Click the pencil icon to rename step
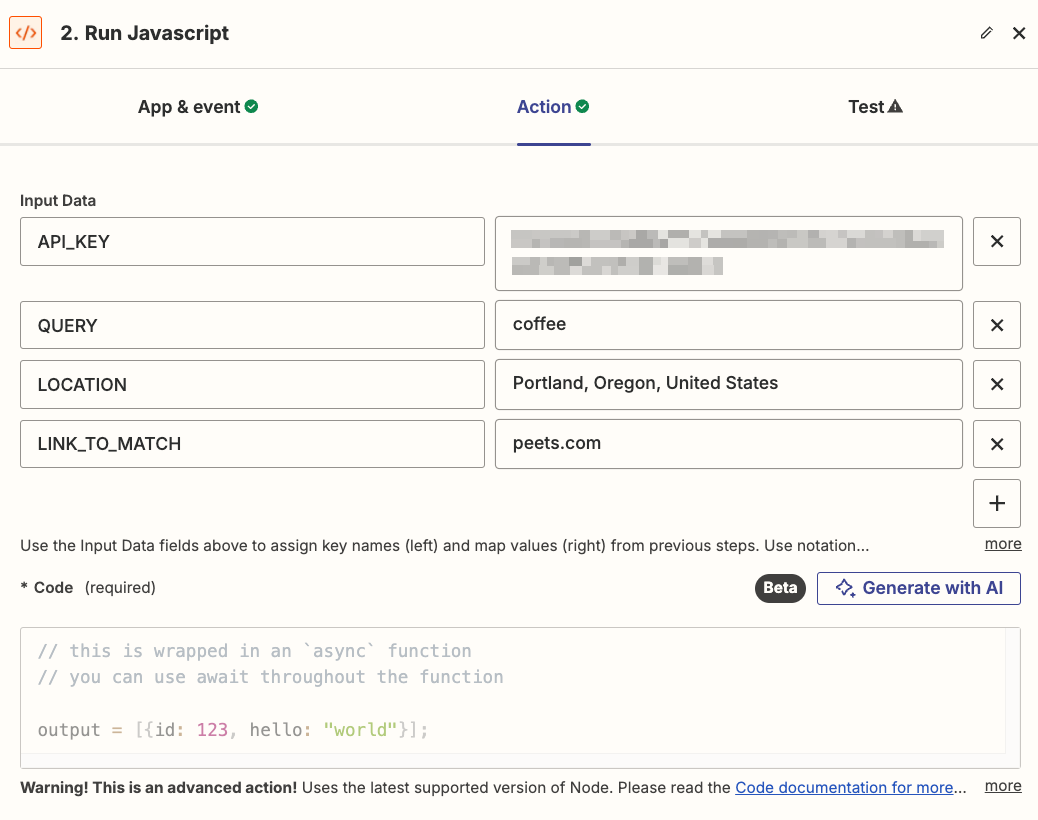Viewport: 1038px width, 820px height. [x=987, y=33]
